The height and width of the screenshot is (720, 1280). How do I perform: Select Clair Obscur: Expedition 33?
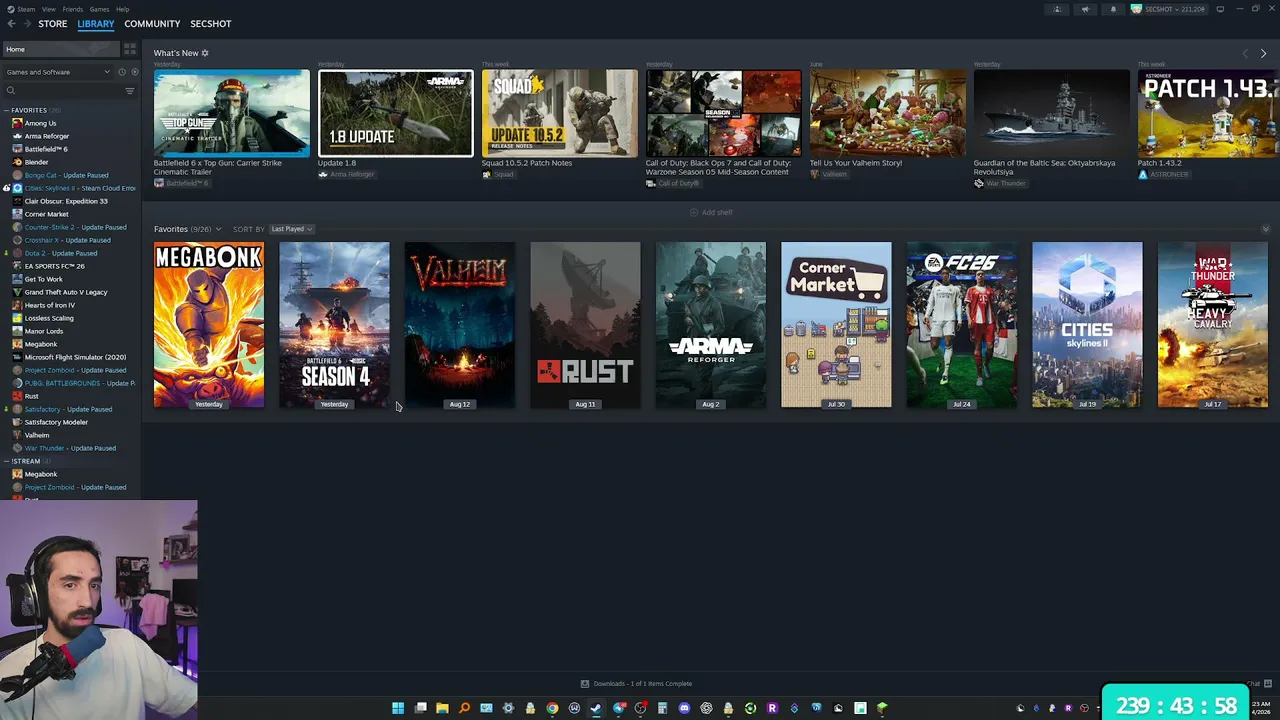tap(66, 201)
